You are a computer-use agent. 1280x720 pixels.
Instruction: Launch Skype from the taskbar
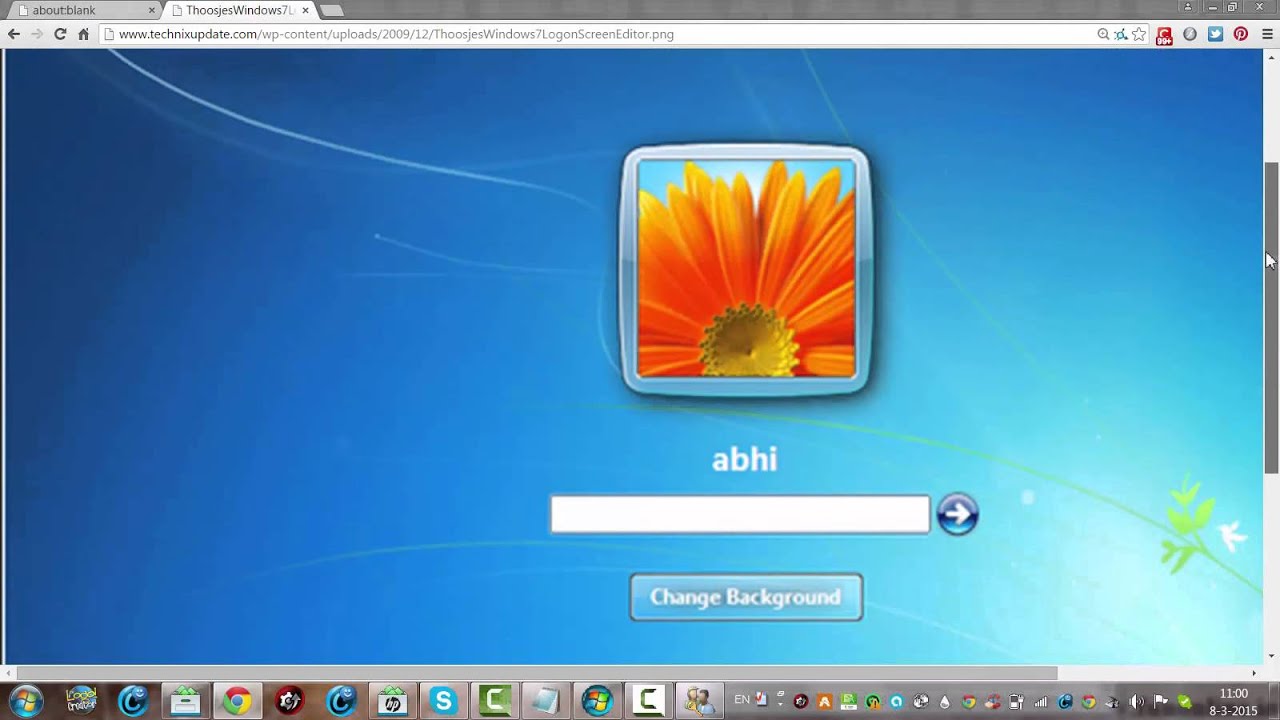point(443,701)
